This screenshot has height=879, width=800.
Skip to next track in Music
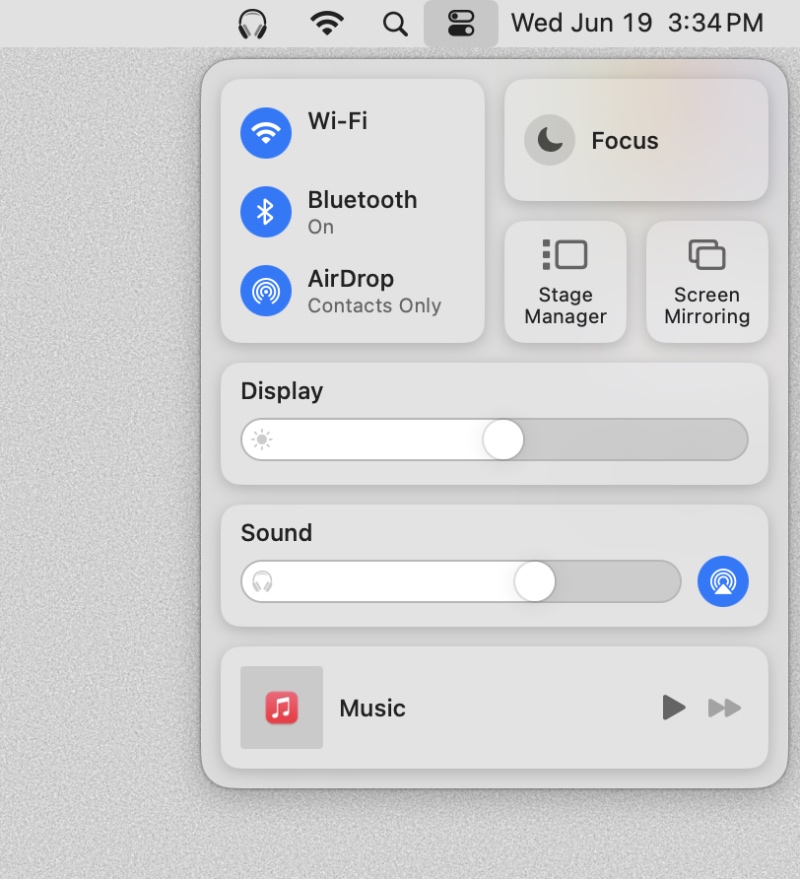724,708
